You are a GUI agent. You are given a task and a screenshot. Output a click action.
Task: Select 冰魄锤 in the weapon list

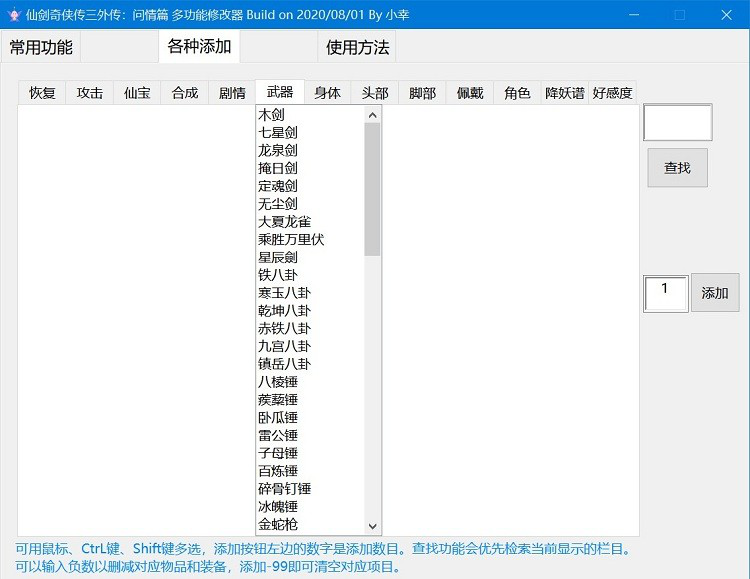click(310, 506)
